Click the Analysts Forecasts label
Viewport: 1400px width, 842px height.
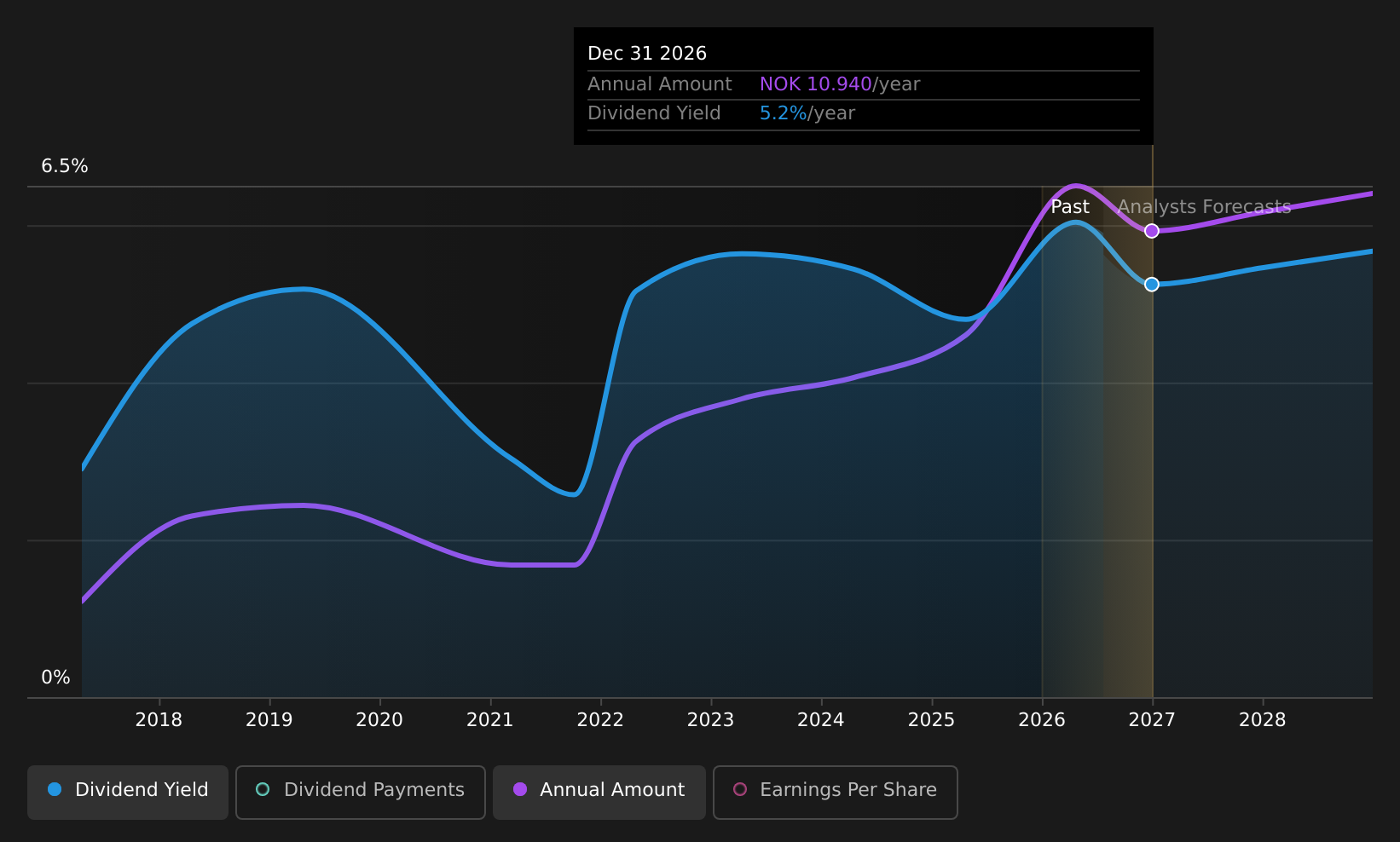point(1204,207)
